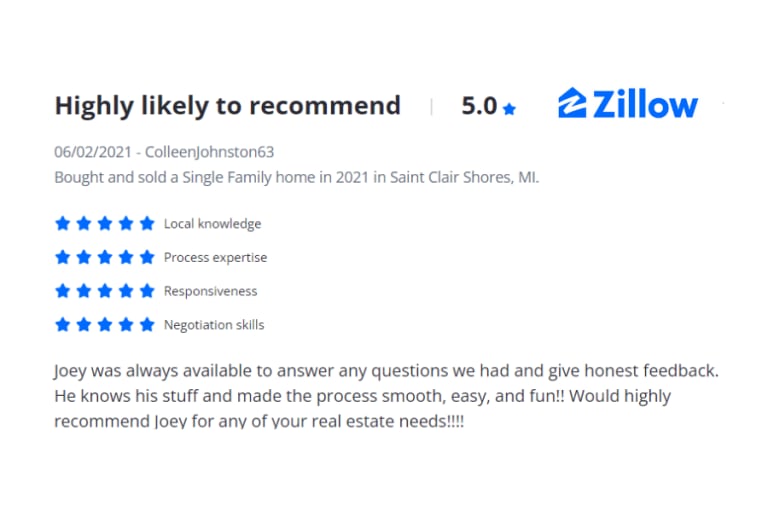Click the "Local knowledge" label
The width and height of the screenshot is (768, 512).
pos(212,224)
